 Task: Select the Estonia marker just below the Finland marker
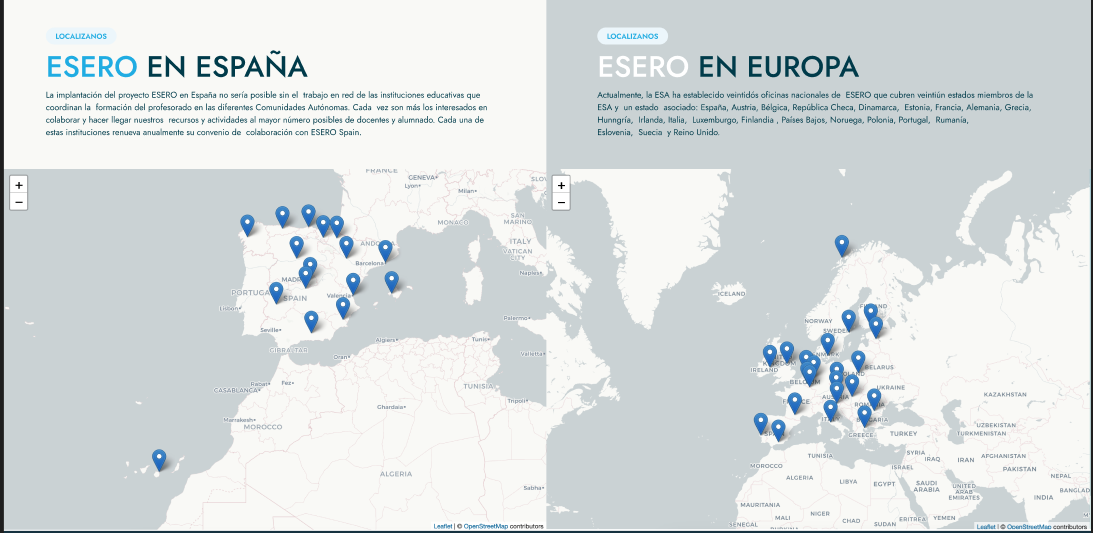(x=876, y=327)
